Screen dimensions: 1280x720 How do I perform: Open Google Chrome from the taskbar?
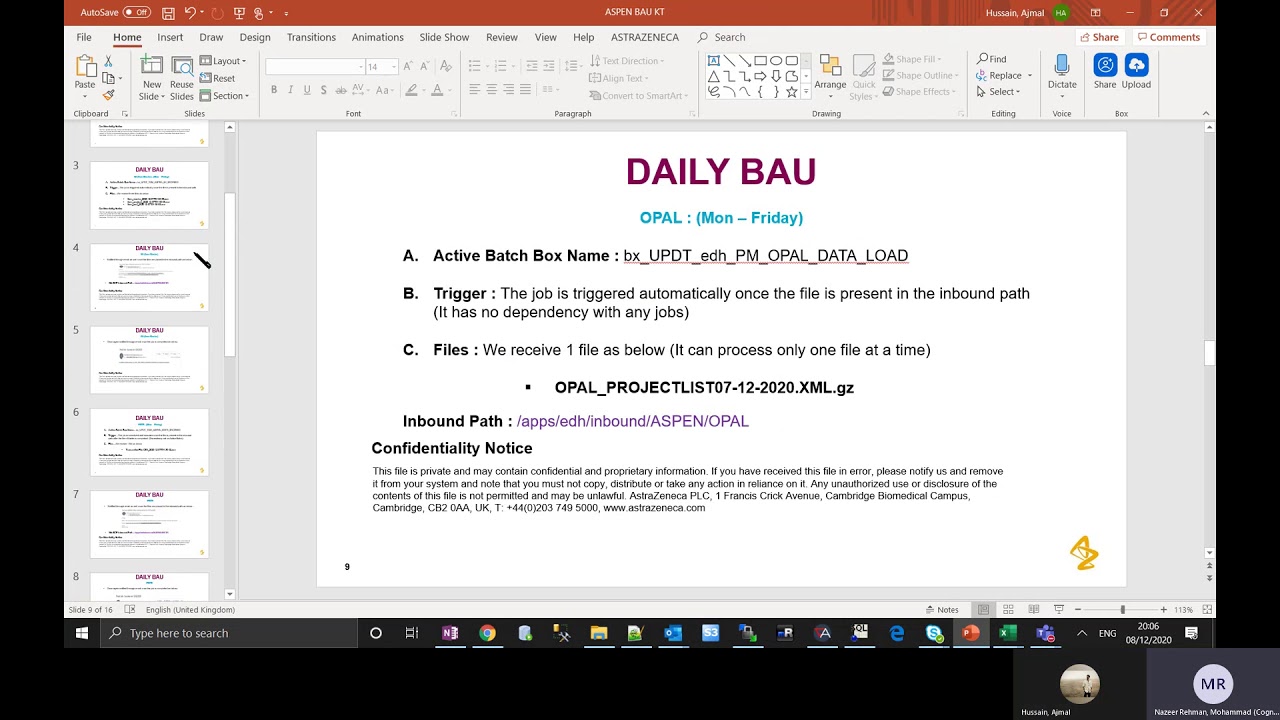coord(487,633)
